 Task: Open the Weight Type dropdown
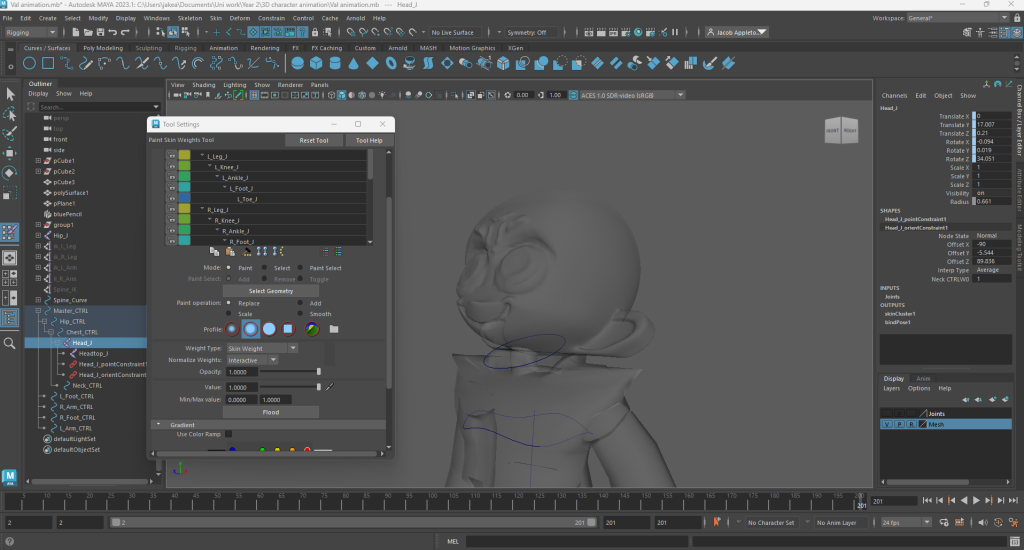coord(261,348)
